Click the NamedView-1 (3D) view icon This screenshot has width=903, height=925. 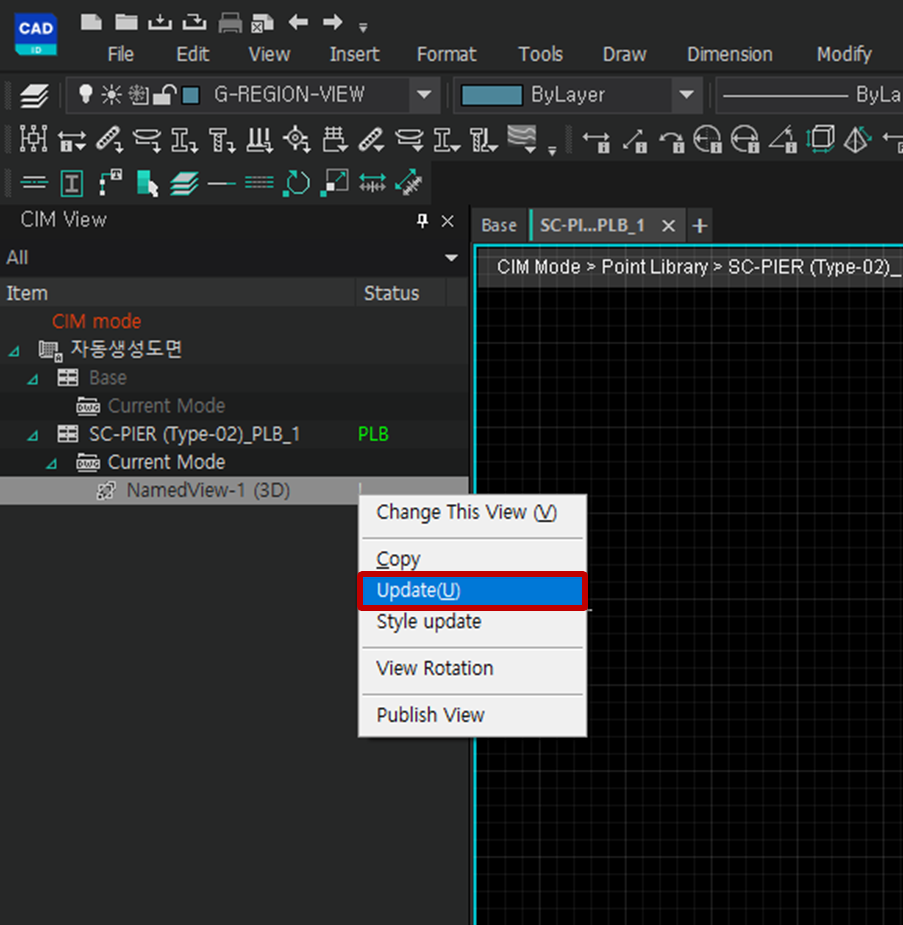(x=107, y=490)
